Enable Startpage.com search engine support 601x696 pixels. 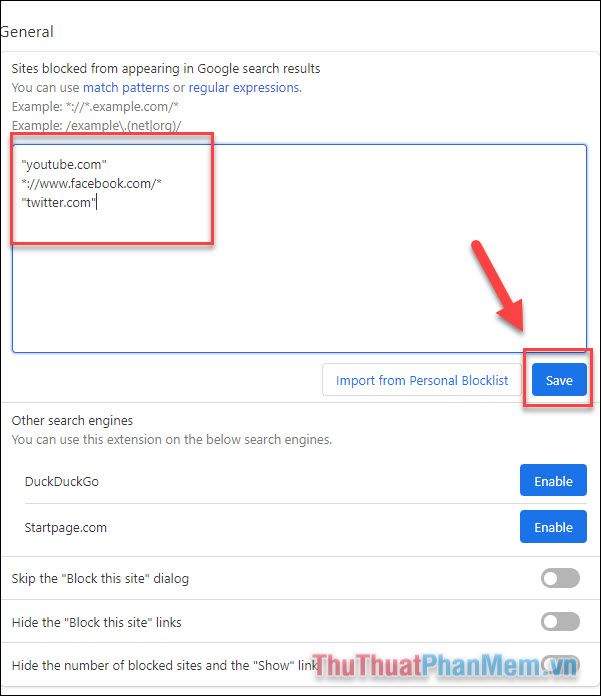point(553,527)
